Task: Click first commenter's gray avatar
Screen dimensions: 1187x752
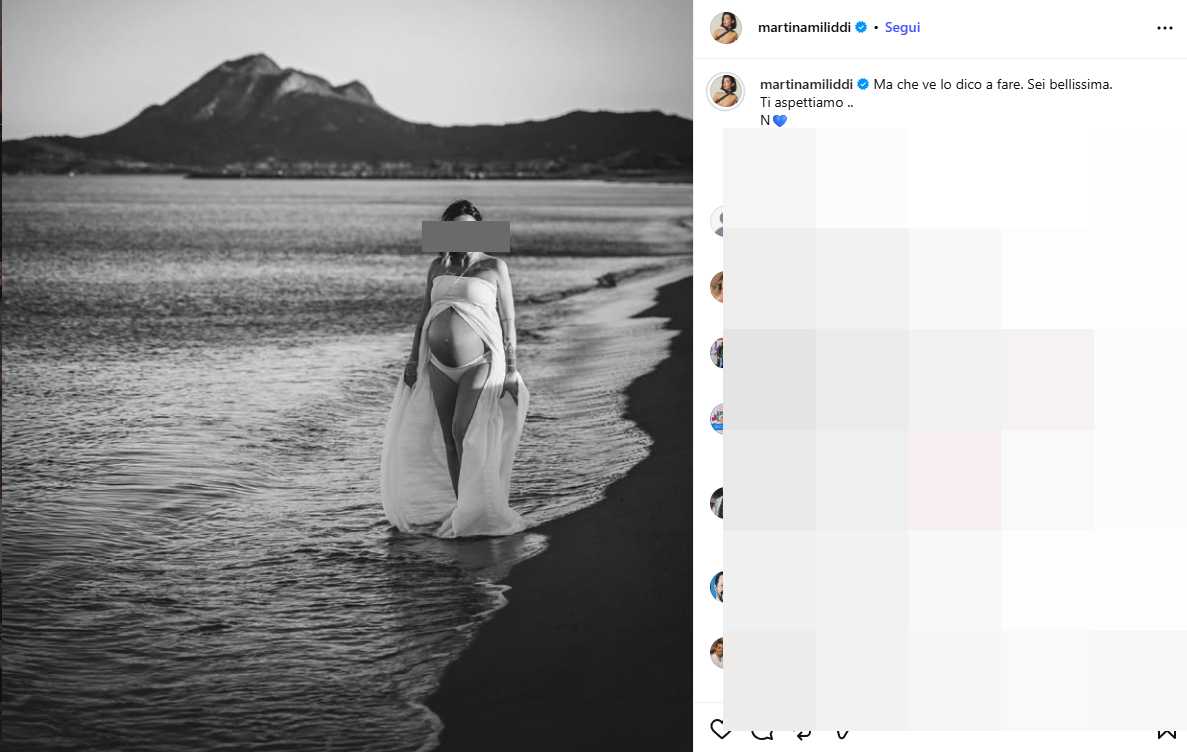Action: (x=717, y=221)
